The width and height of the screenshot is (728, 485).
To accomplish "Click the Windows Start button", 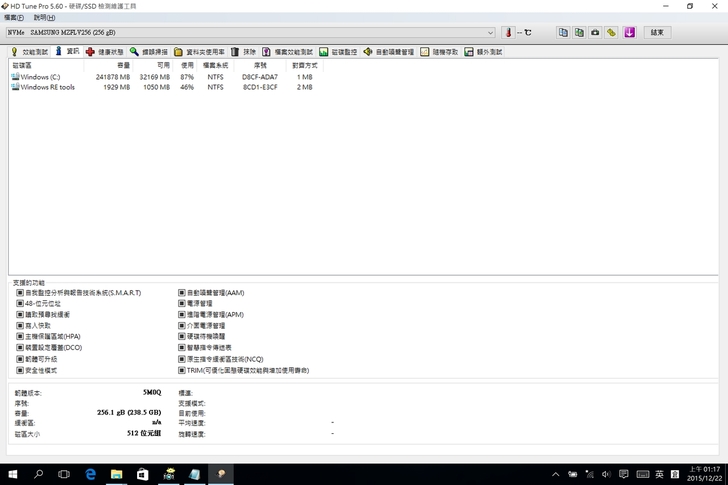I will 12,474.
